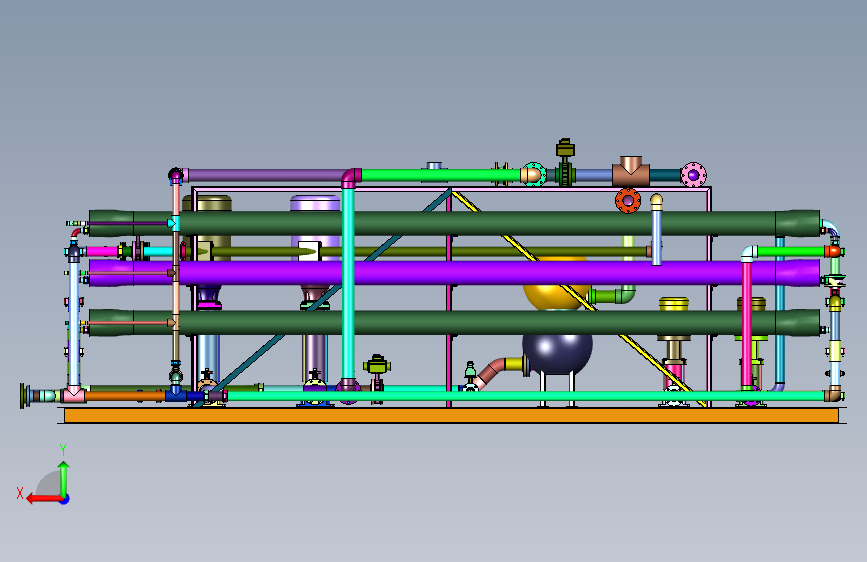Select the light blue vertical pipe at far left
This screenshot has width=867, height=562.
point(74,324)
